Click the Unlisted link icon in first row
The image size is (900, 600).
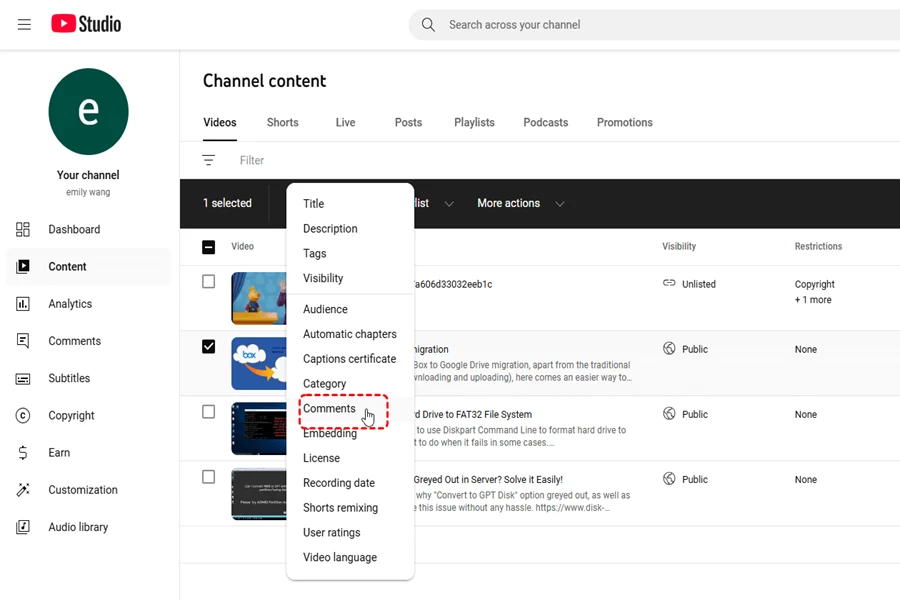pos(669,283)
